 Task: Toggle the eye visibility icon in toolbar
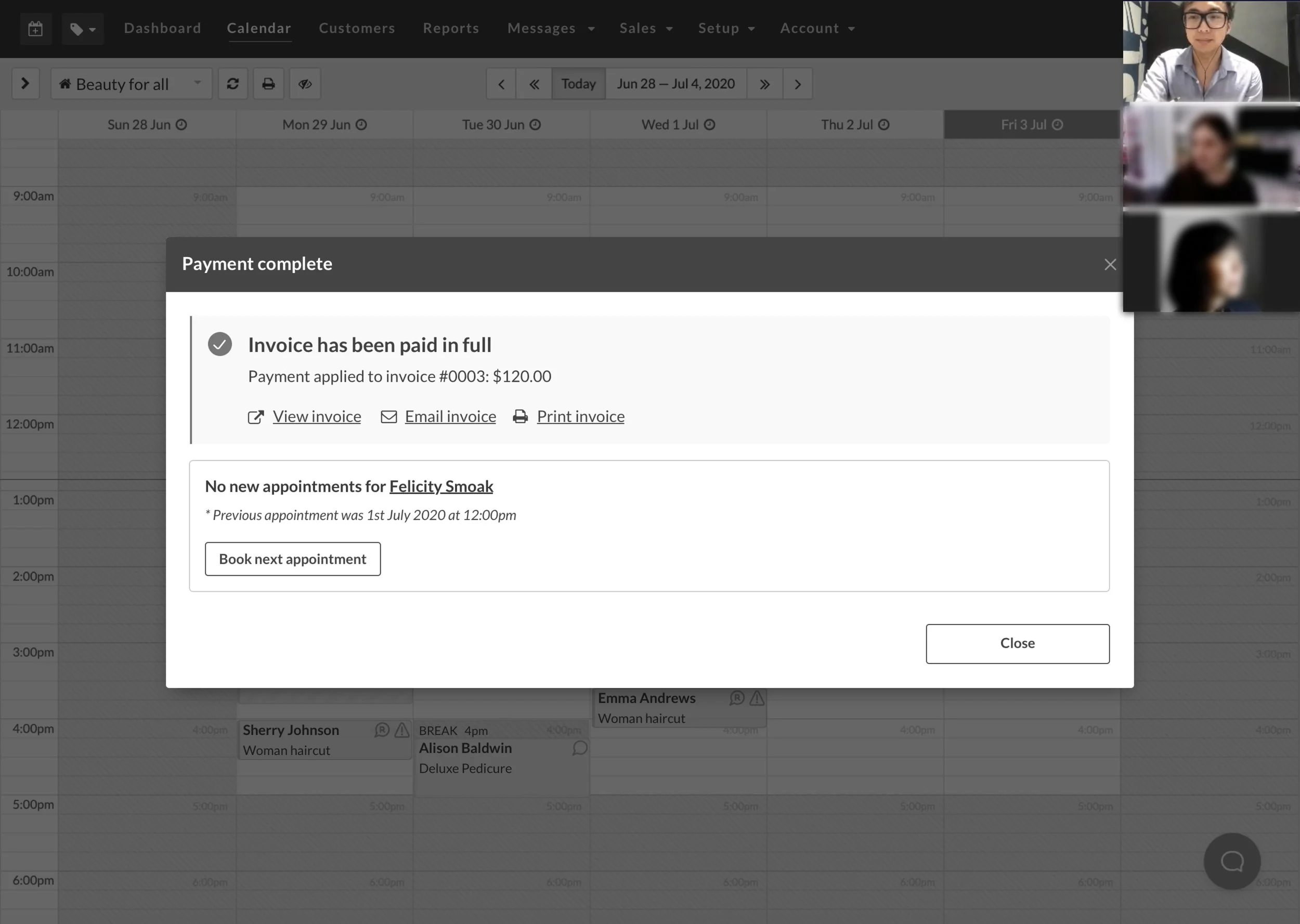[305, 84]
